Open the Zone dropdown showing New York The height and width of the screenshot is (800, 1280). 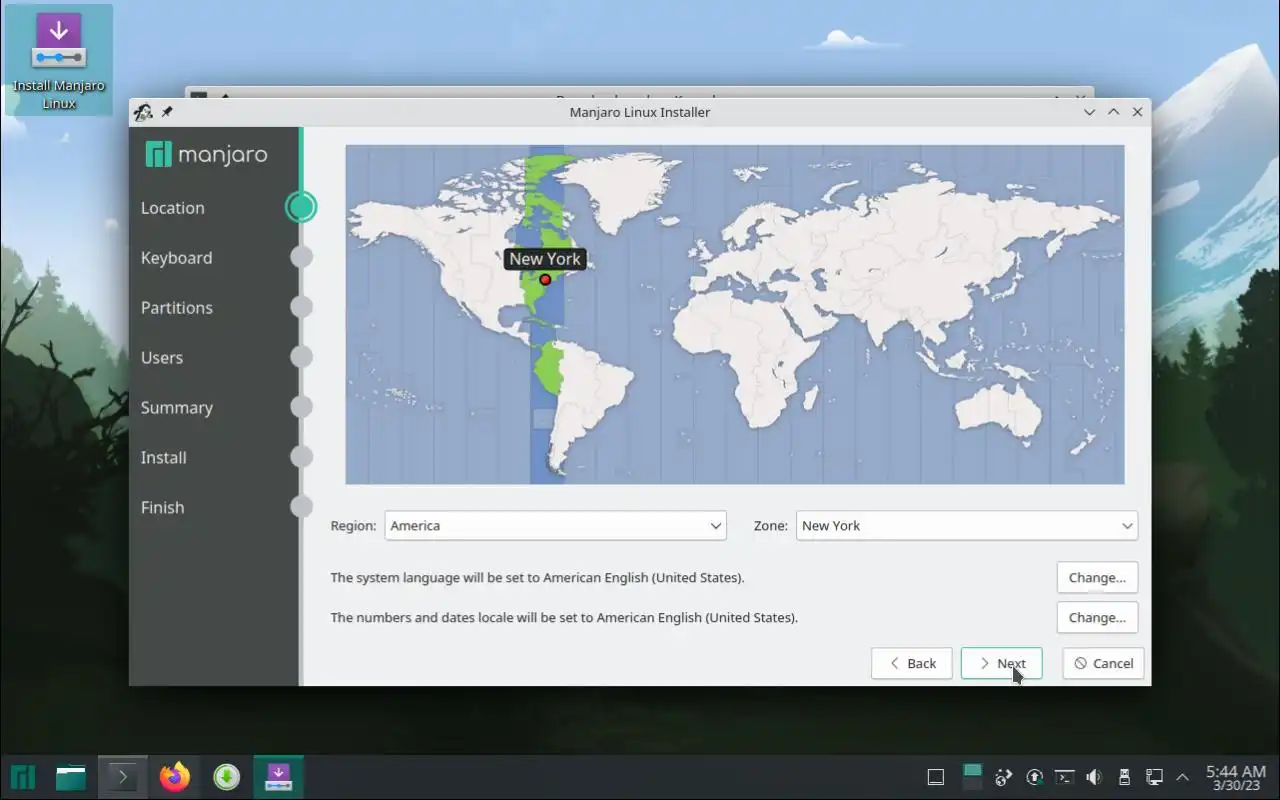(966, 526)
